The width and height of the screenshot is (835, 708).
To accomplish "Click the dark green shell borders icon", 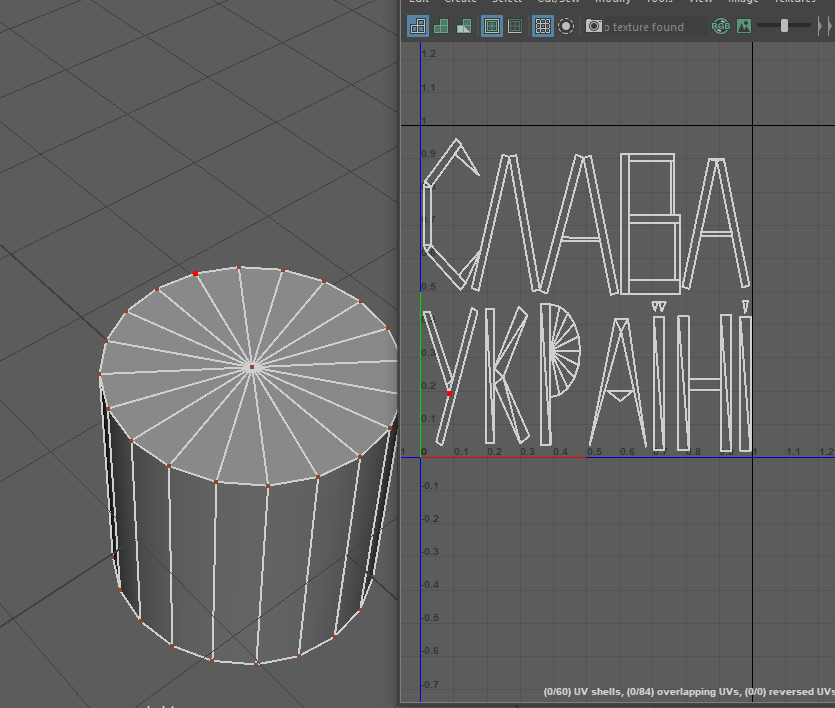I will pyautogui.click(x=515, y=26).
